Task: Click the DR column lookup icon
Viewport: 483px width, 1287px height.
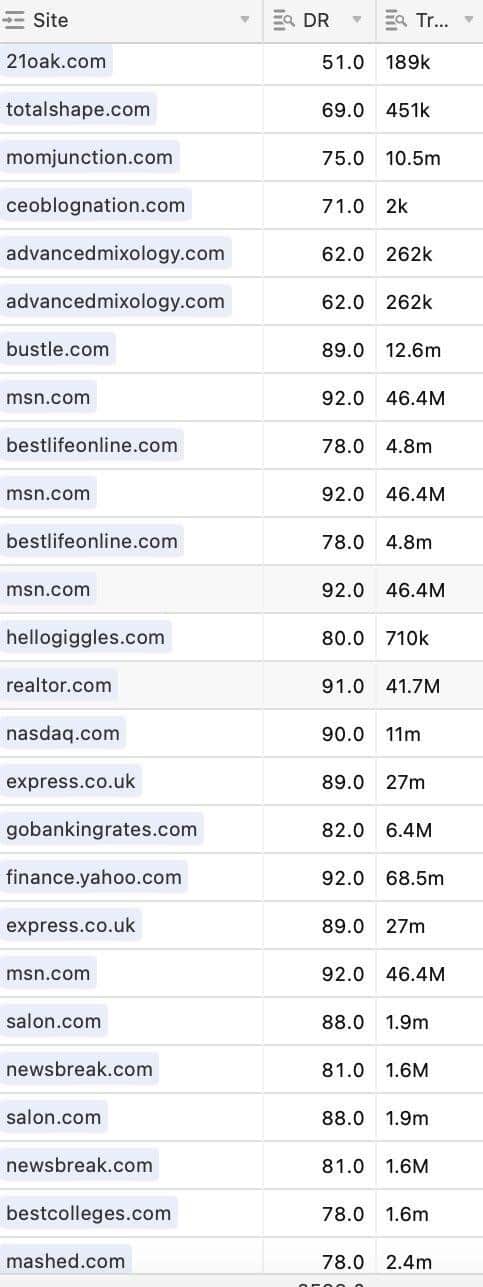Action: click(x=284, y=20)
